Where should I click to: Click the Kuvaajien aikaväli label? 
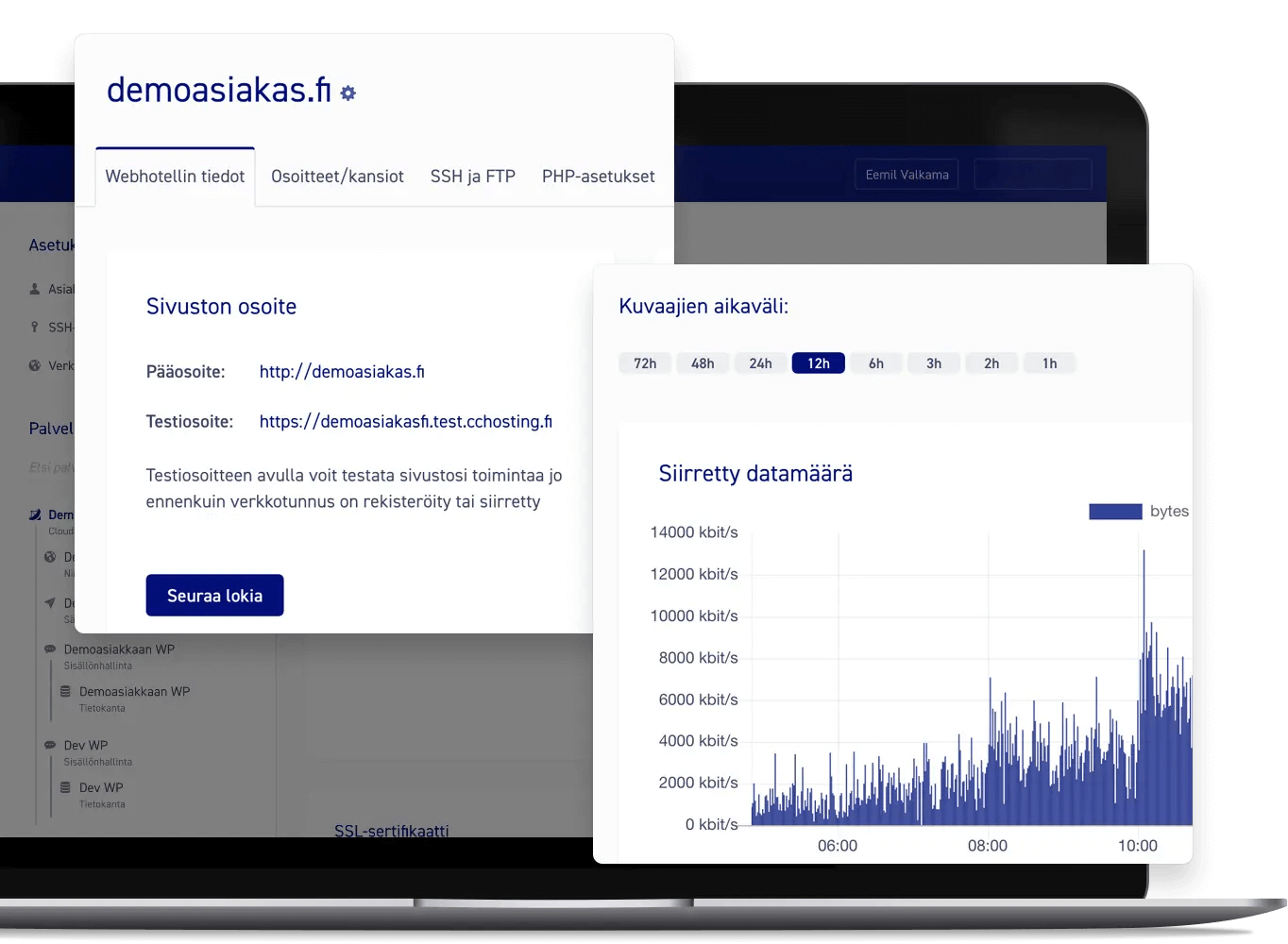(703, 306)
